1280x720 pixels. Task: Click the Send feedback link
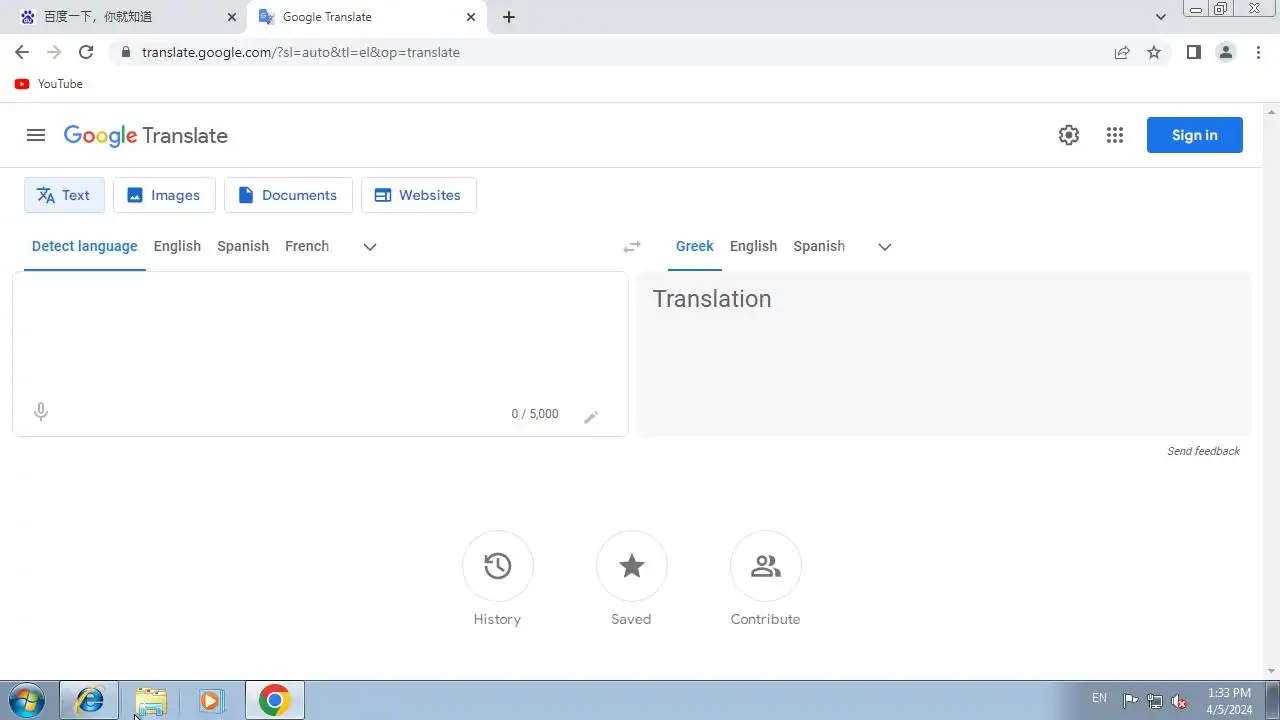coord(1203,451)
